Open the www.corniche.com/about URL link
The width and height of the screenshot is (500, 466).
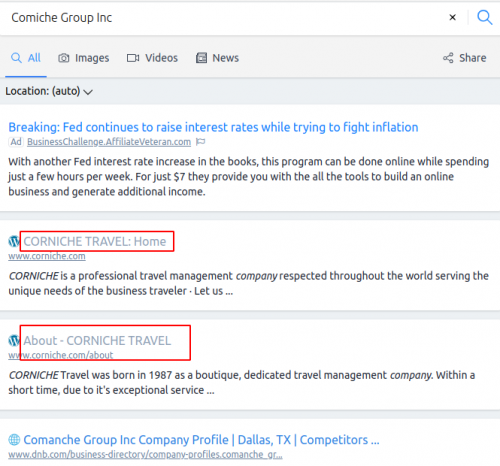61,355
